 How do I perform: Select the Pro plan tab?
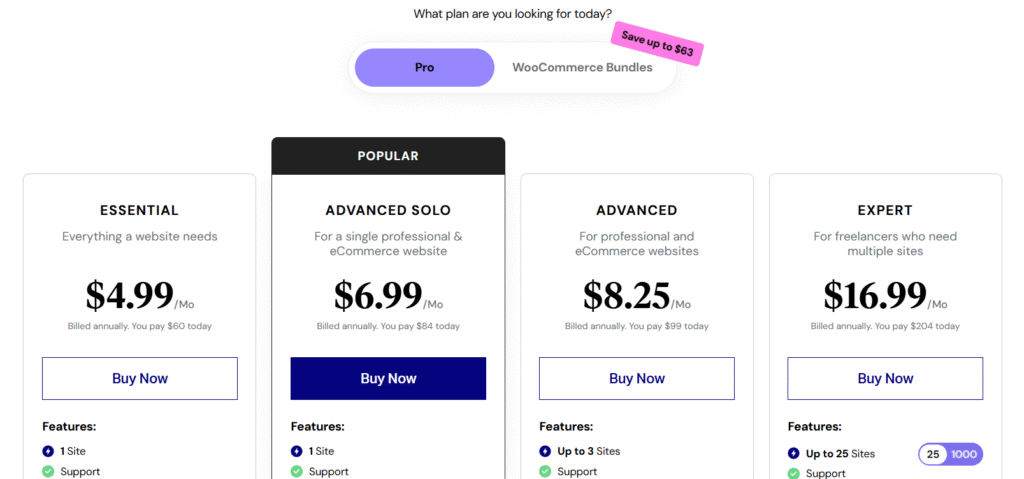click(425, 68)
